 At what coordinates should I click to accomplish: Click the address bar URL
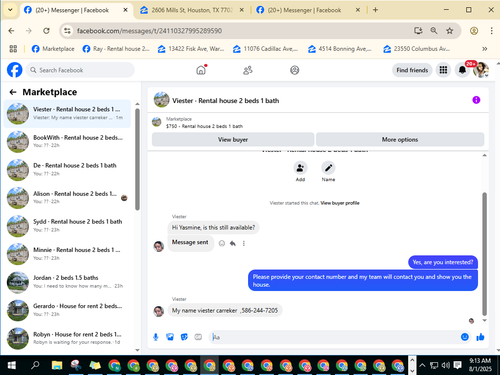pyautogui.click(x=149, y=31)
